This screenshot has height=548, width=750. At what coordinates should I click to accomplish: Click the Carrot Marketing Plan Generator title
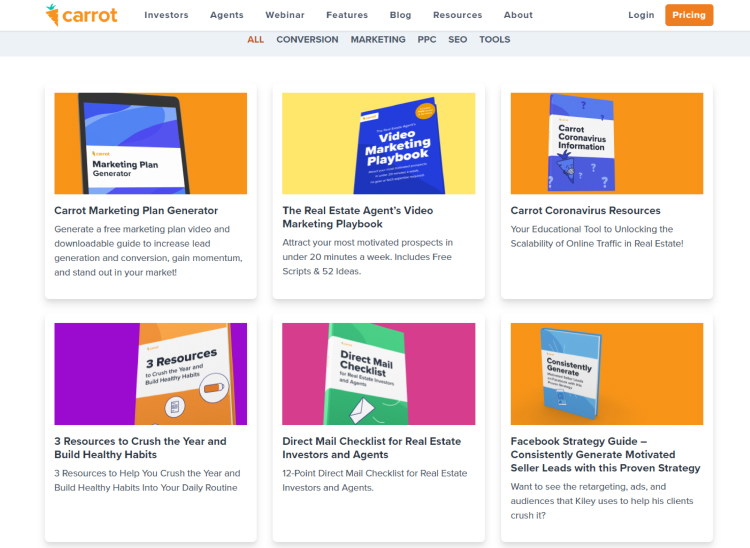(x=136, y=210)
